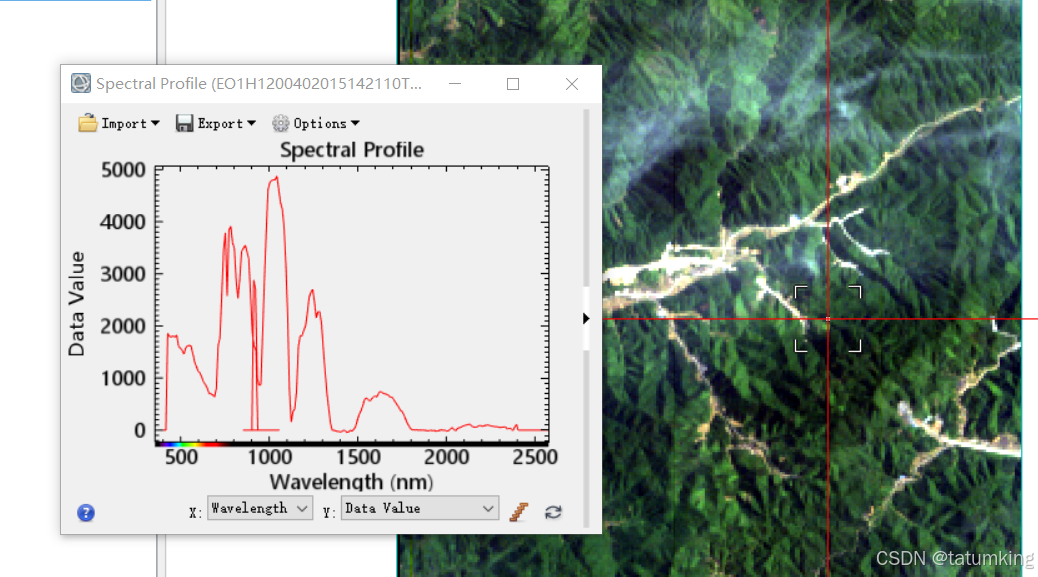Open the Options menu
The height and width of the screenshot is (577, 1038).
click(x=316, y=123)
